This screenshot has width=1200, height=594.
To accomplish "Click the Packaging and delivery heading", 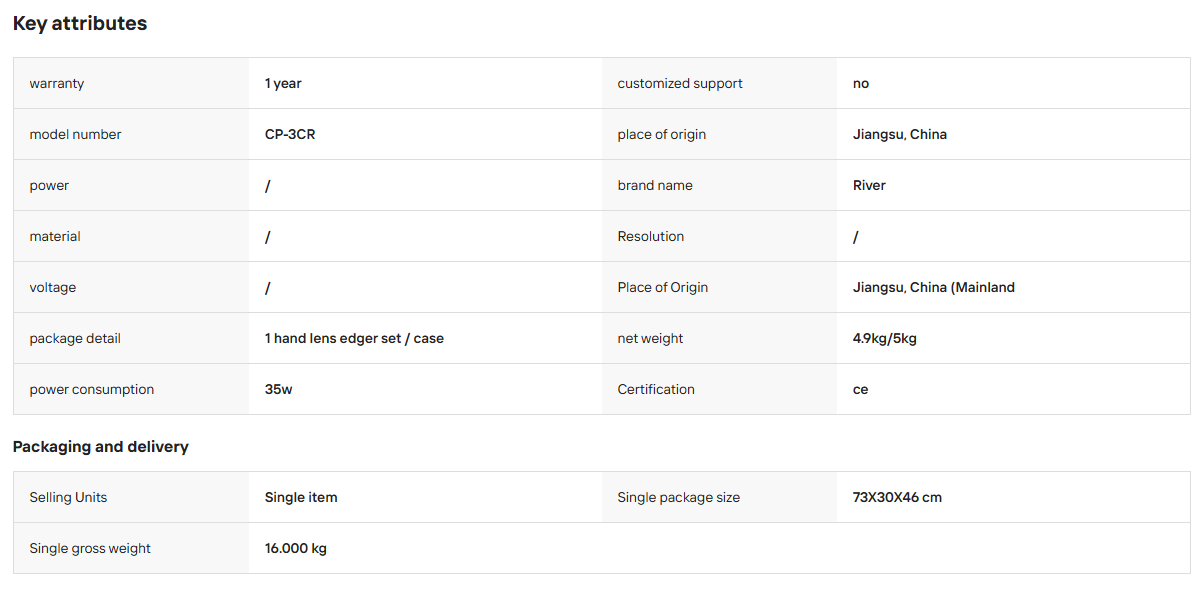I will point(101,446).
